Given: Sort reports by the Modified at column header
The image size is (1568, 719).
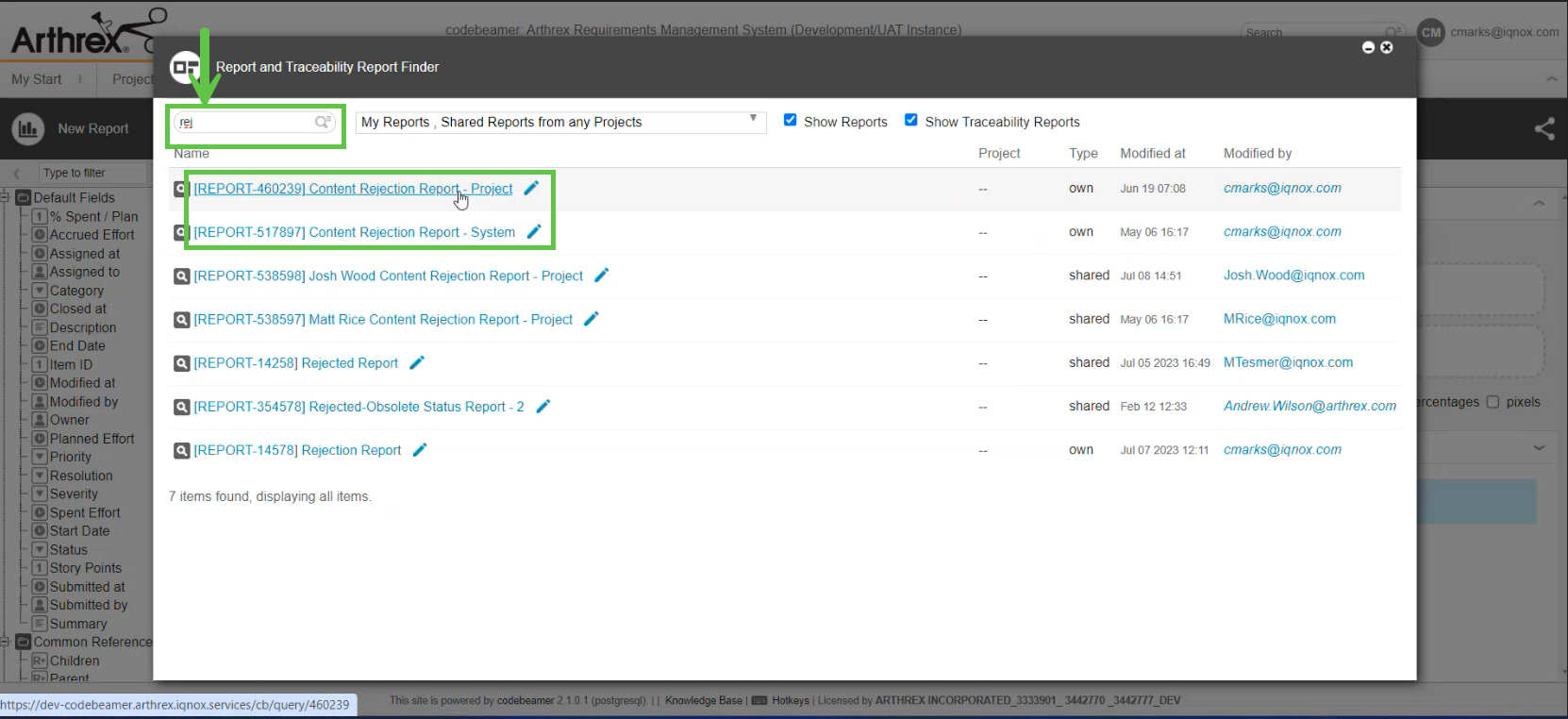Looking at the screenshot, I should pos(1152,153).
